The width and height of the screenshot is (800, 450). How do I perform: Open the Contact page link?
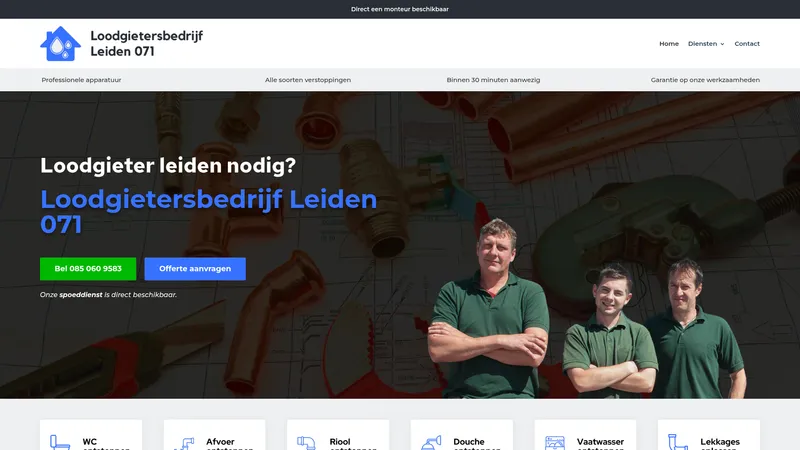tap(747, 44)
